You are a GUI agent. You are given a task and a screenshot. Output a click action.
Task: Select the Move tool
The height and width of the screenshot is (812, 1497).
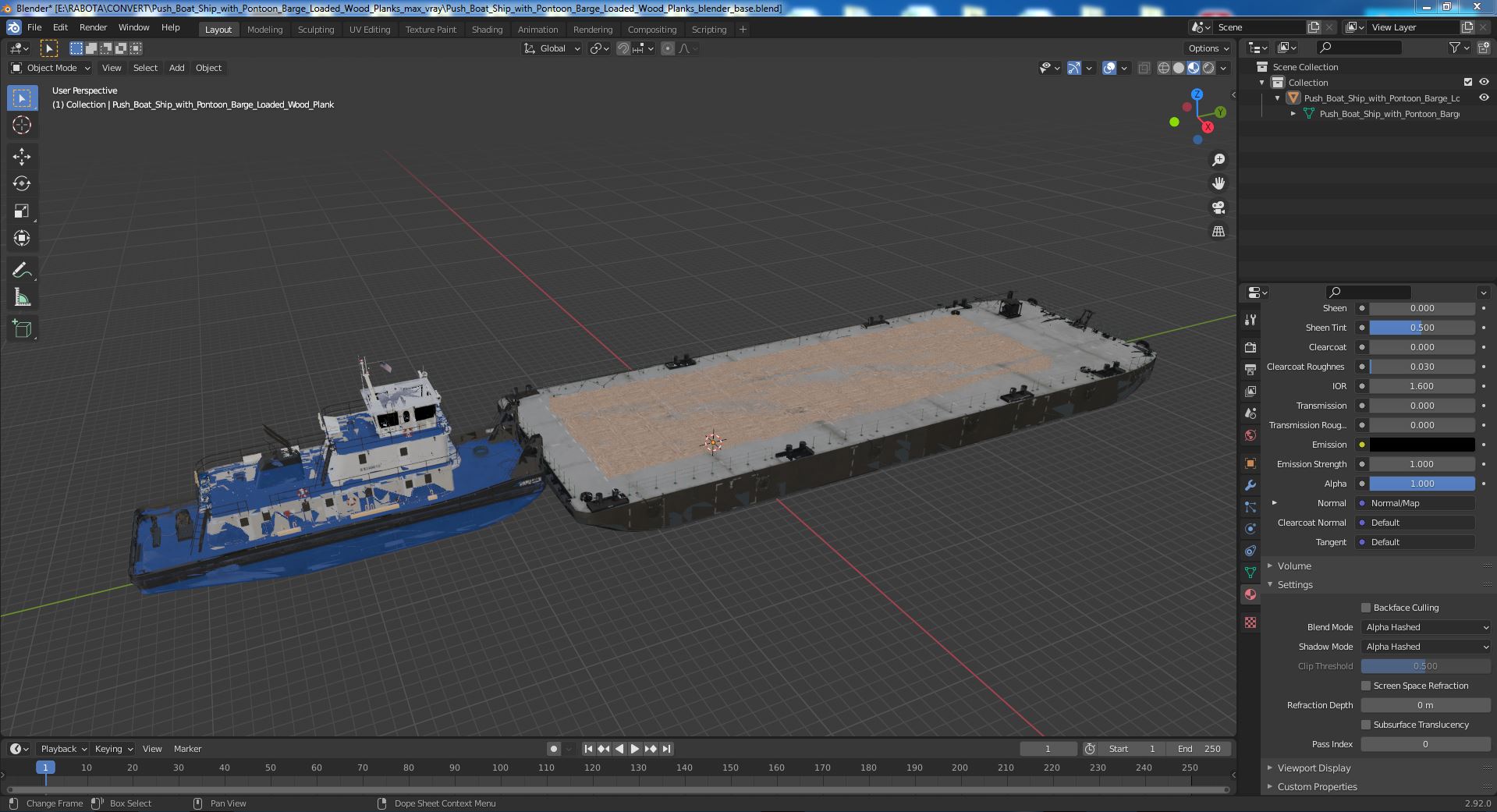click(22, 156)
